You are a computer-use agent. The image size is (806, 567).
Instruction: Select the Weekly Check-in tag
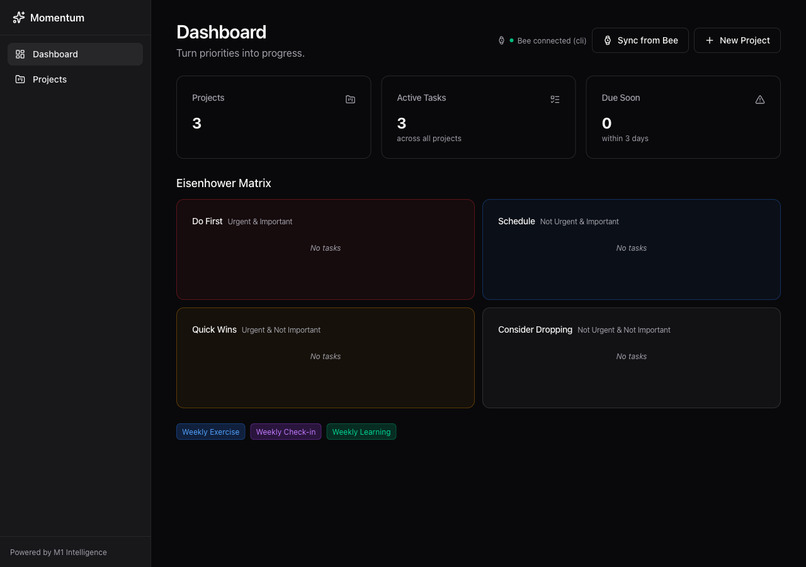click(x=286, y=432)
